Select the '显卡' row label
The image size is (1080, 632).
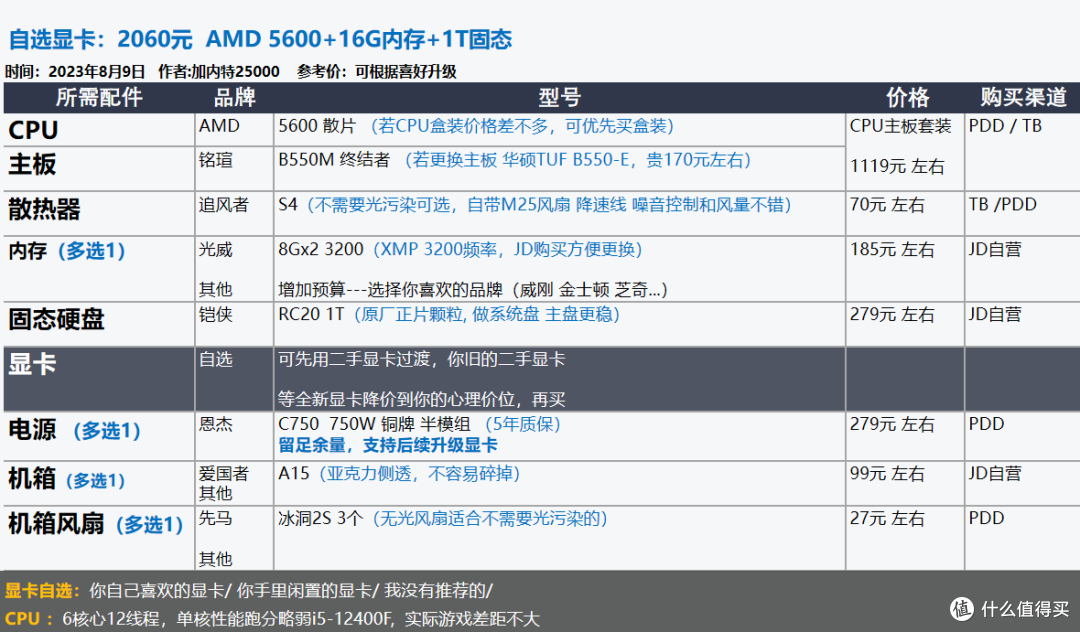[32, 364]
